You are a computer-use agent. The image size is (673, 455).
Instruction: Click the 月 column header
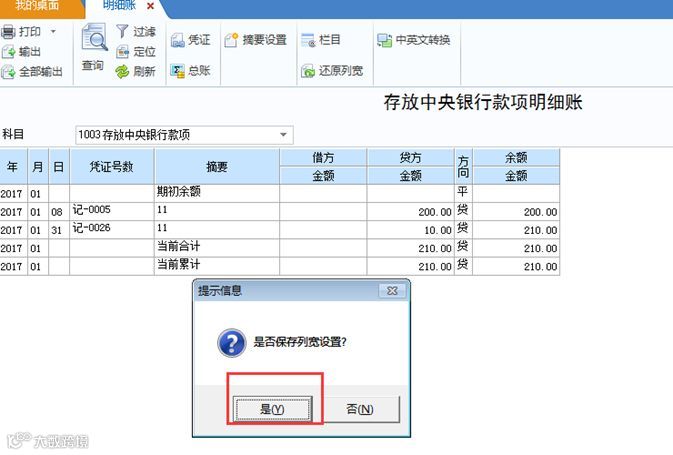coord(38,167)
